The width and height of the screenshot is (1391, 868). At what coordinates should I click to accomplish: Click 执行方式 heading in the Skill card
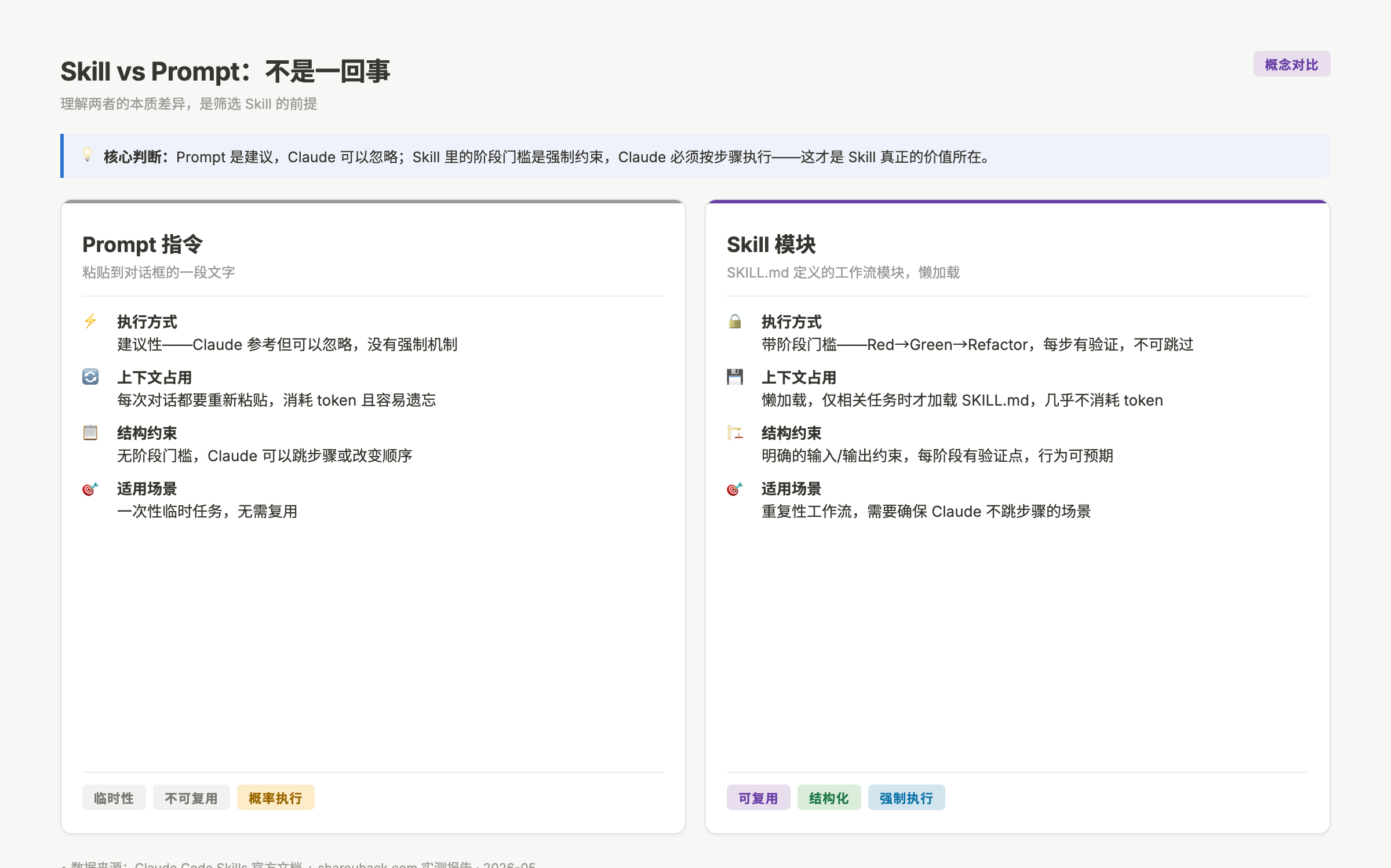pos(792,322)
